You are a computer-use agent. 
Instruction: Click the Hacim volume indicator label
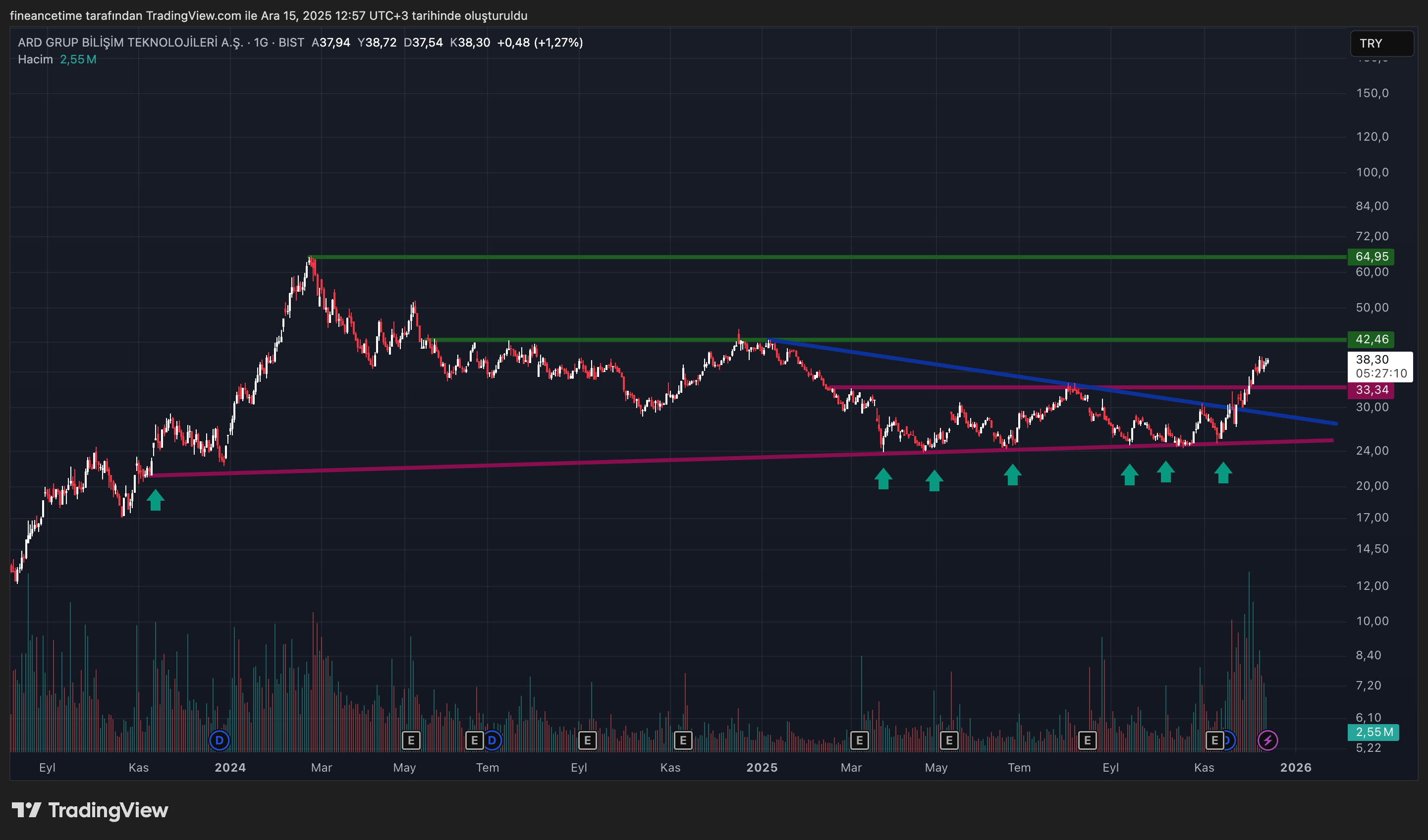click(35, 59)
